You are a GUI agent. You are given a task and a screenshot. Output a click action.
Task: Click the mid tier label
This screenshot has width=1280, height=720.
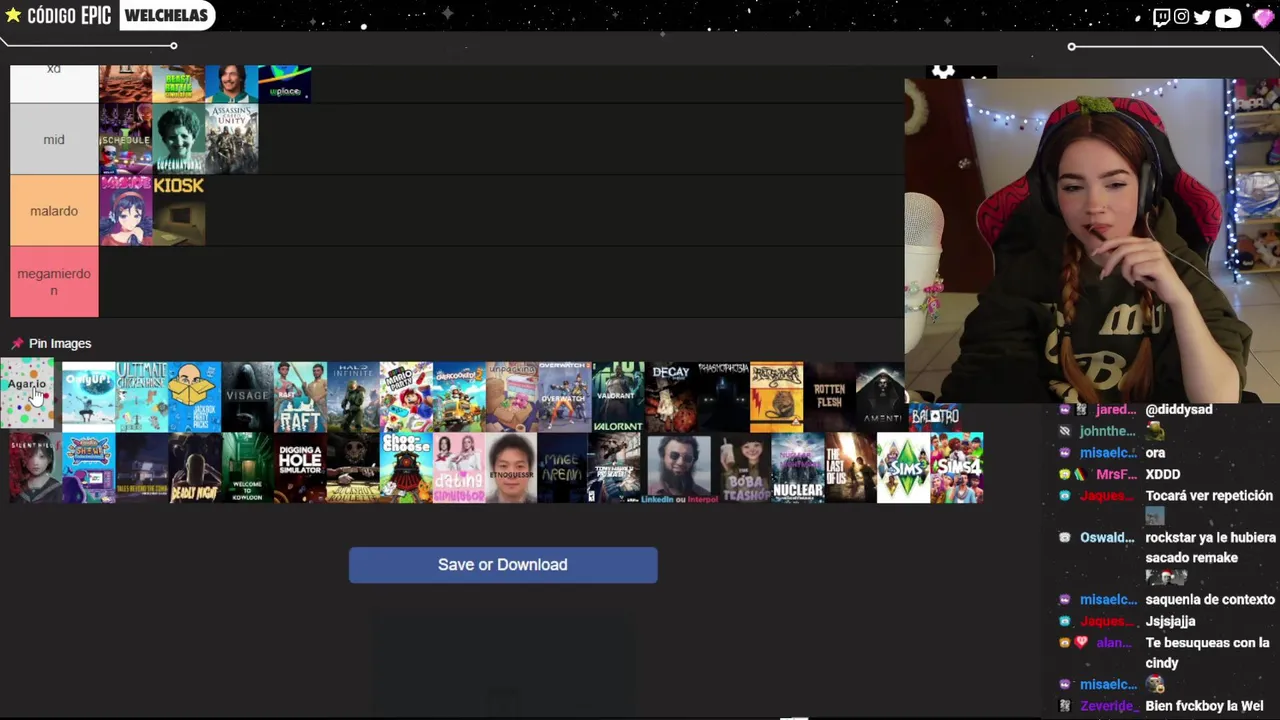coord(54,139)
